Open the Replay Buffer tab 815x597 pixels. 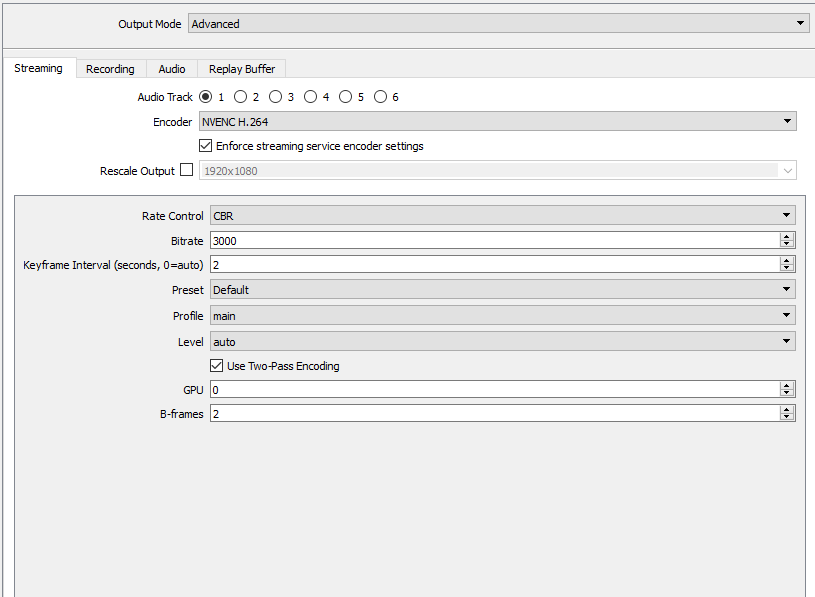[x=242, y=69]
